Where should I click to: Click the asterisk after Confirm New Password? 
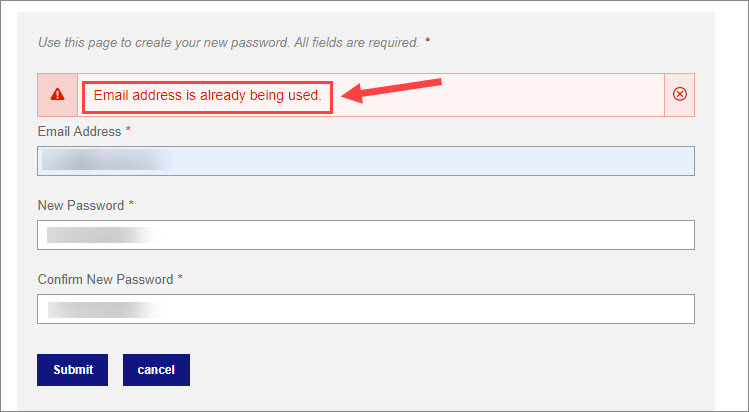pos(180,277)
